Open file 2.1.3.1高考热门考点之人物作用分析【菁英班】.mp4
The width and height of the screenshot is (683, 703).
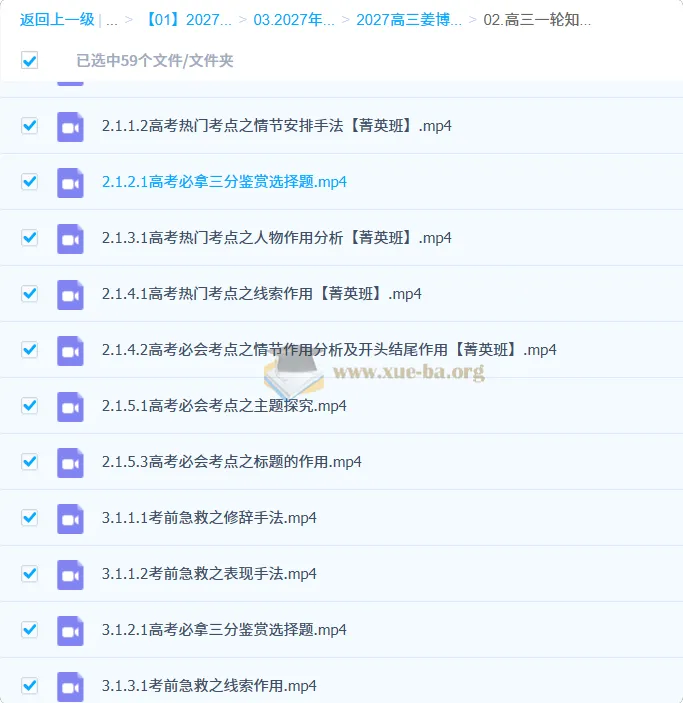(x=276, y=238)
